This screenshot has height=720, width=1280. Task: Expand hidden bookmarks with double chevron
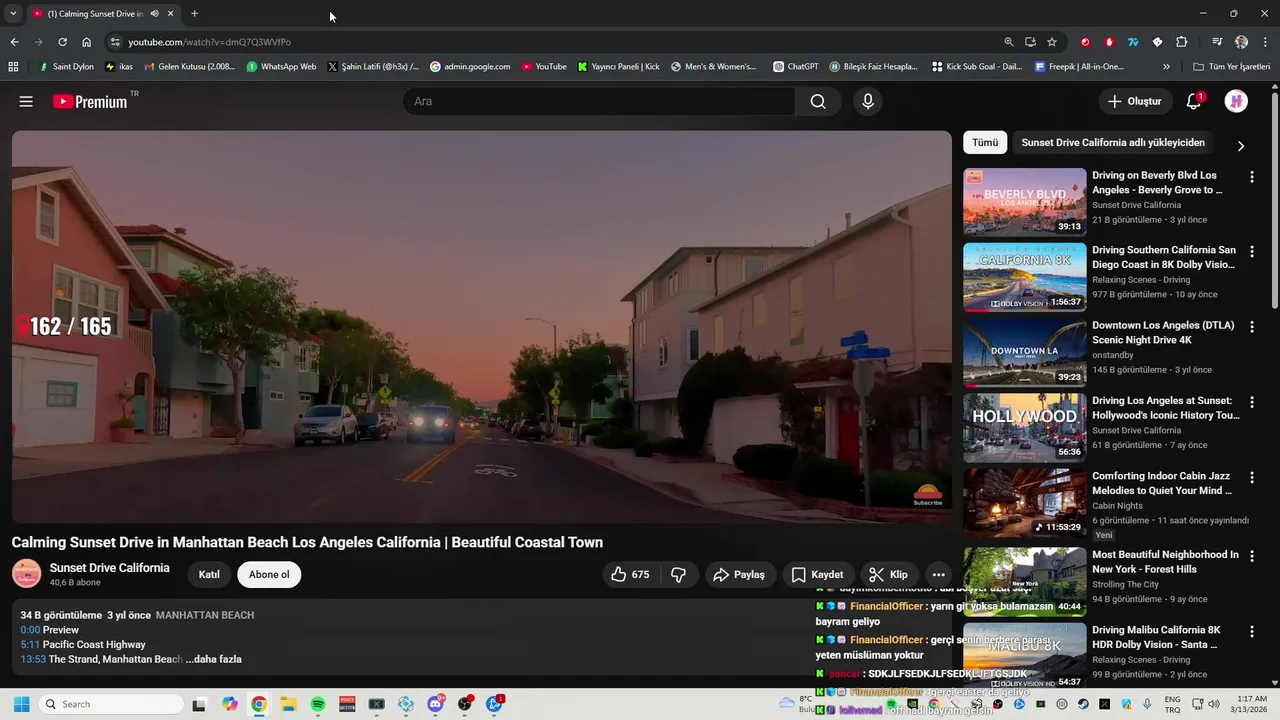tap(1166, 67)
